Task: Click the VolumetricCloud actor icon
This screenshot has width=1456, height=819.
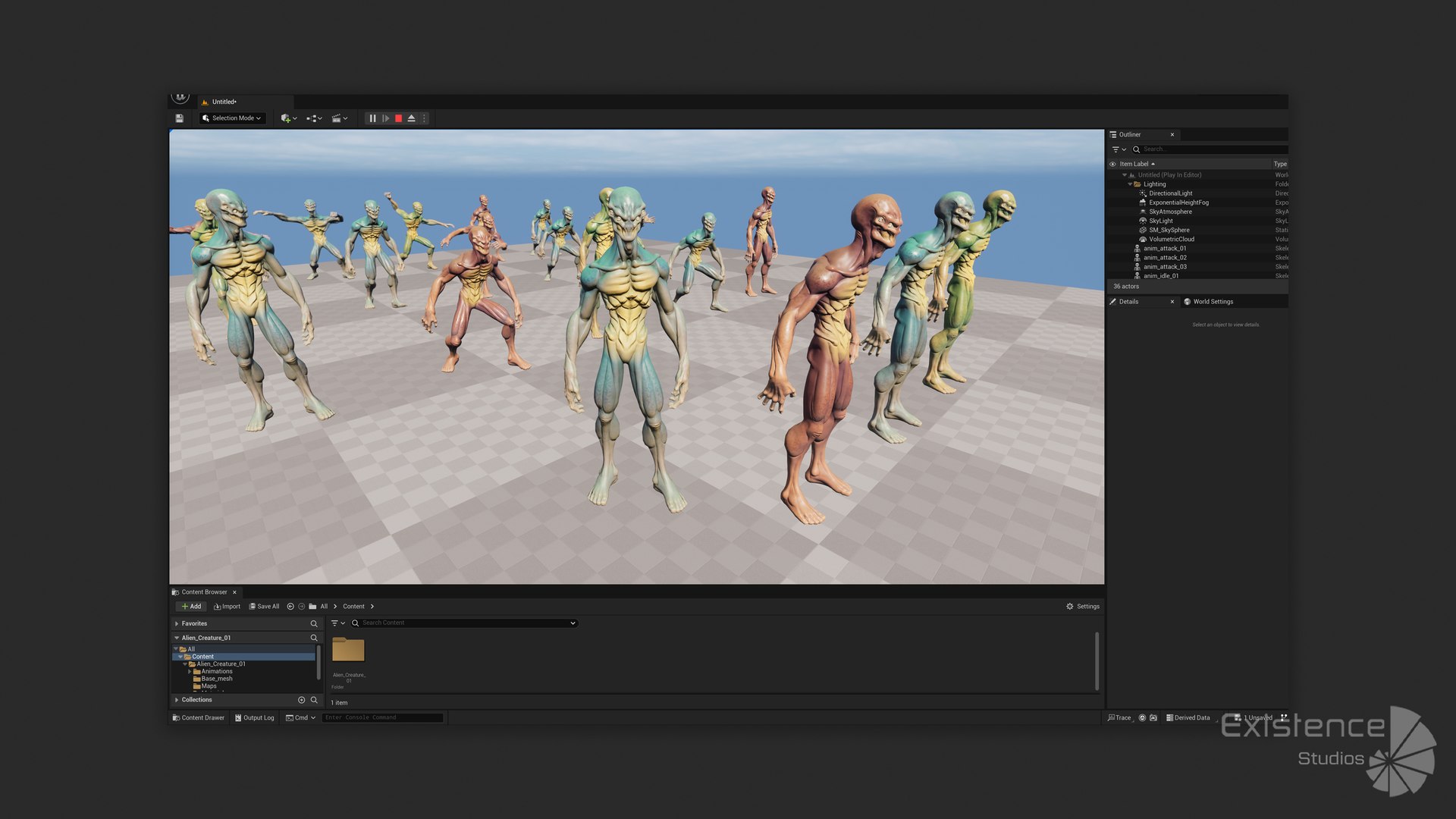Action: pyautogui.click(x=1143, y=239)
